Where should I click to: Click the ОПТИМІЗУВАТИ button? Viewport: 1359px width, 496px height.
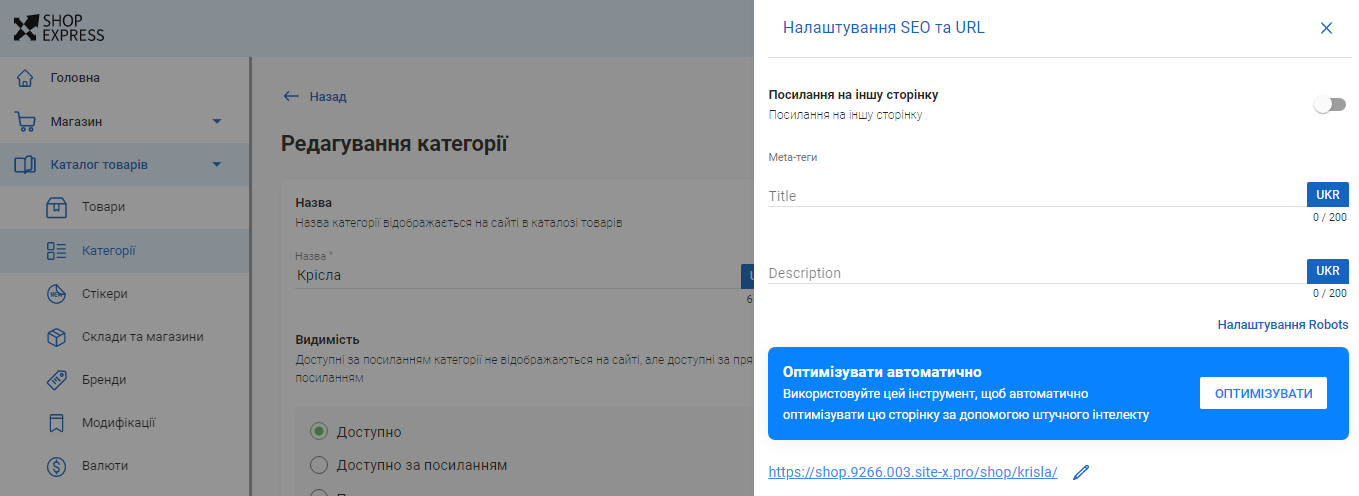point(1263,393)
